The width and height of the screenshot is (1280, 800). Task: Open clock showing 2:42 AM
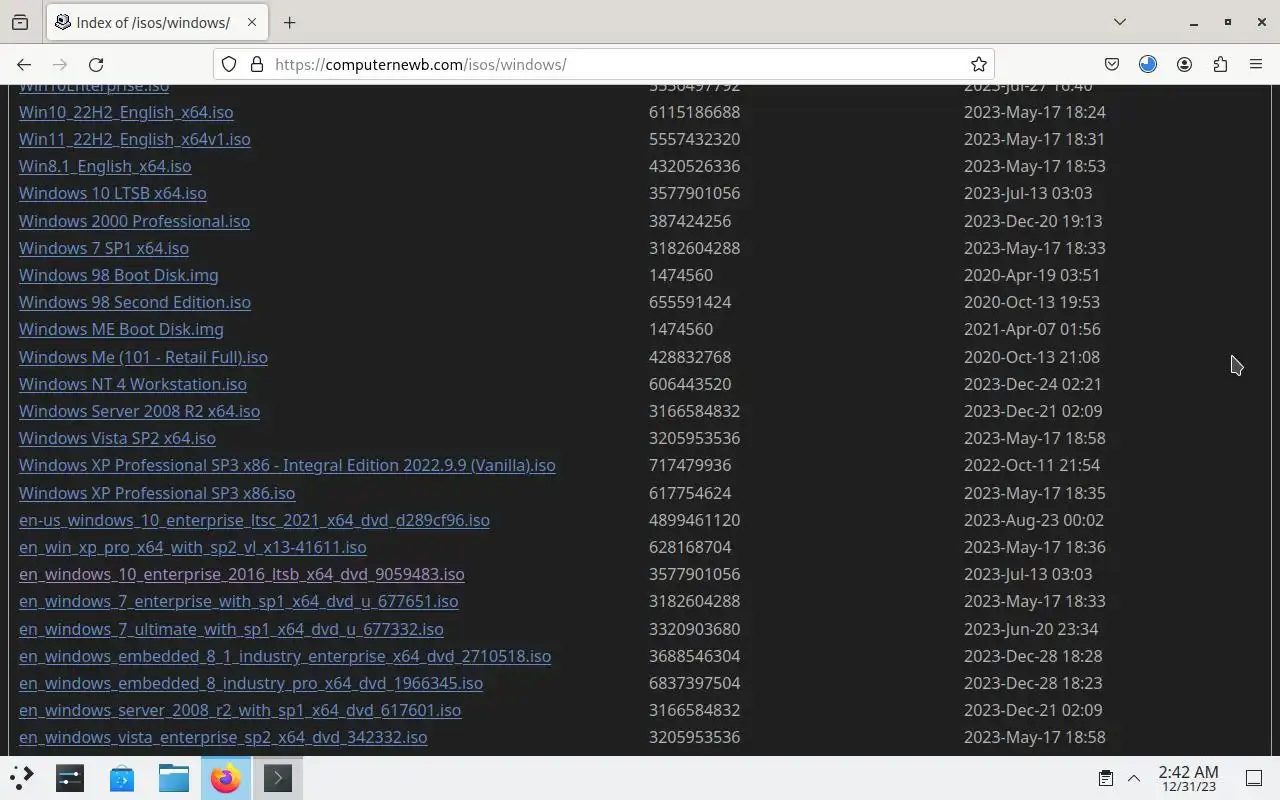(x=1188, y=778)
